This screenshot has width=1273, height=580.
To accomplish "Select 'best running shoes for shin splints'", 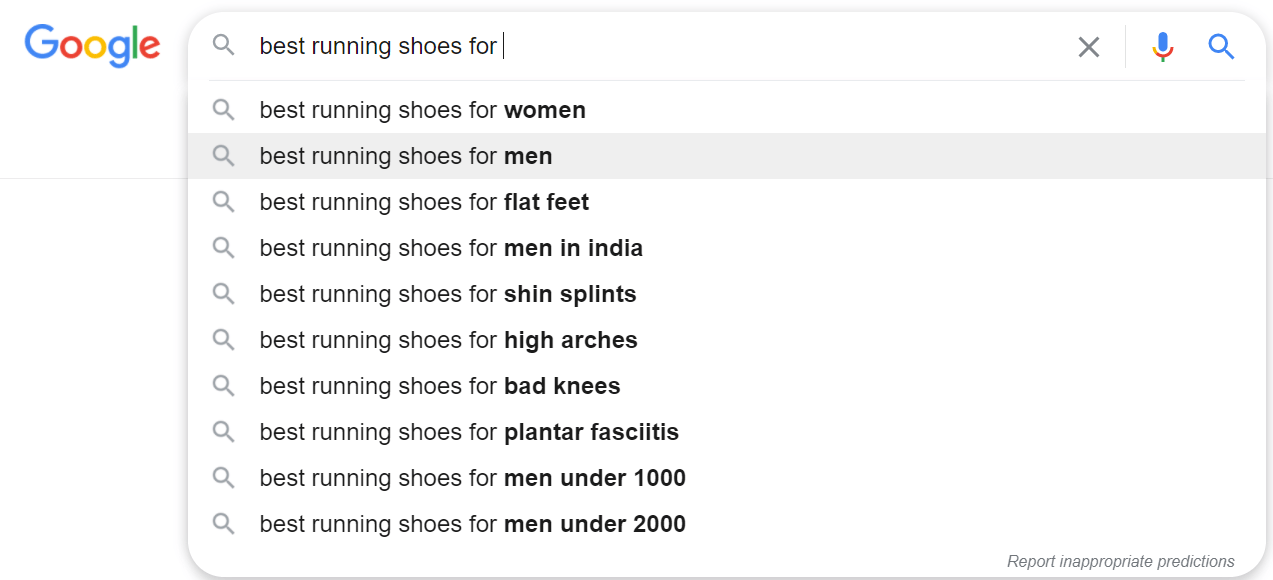I will pos(447,294).
